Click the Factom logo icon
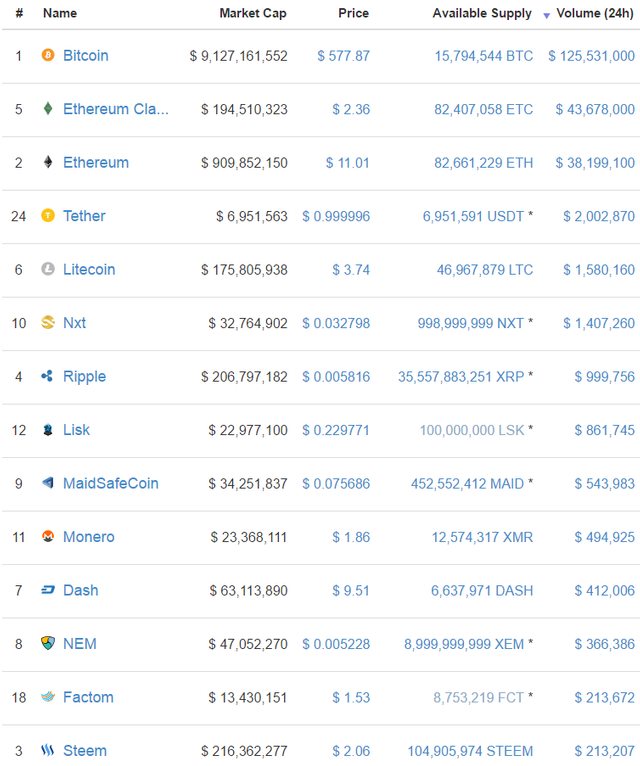Image resolution: width=640 pixels, height=766 pixels. 48,697
